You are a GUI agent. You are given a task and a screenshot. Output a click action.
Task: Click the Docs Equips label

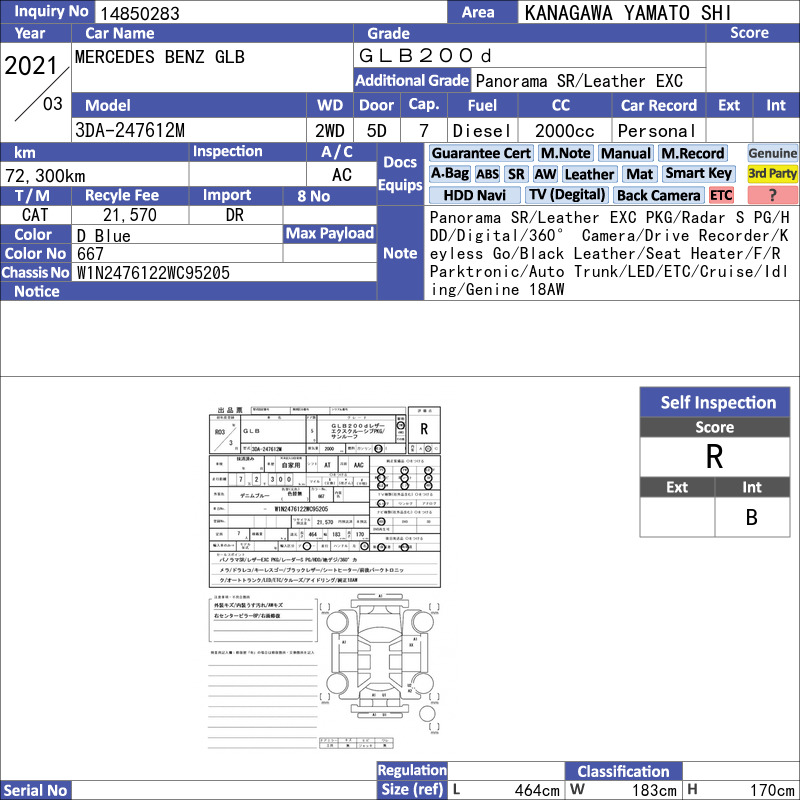click(400, 173)
